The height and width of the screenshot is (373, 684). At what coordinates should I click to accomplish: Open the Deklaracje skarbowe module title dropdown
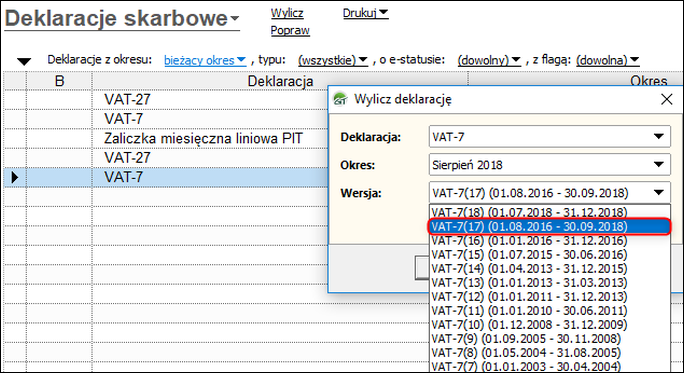[x=122, y=19]
